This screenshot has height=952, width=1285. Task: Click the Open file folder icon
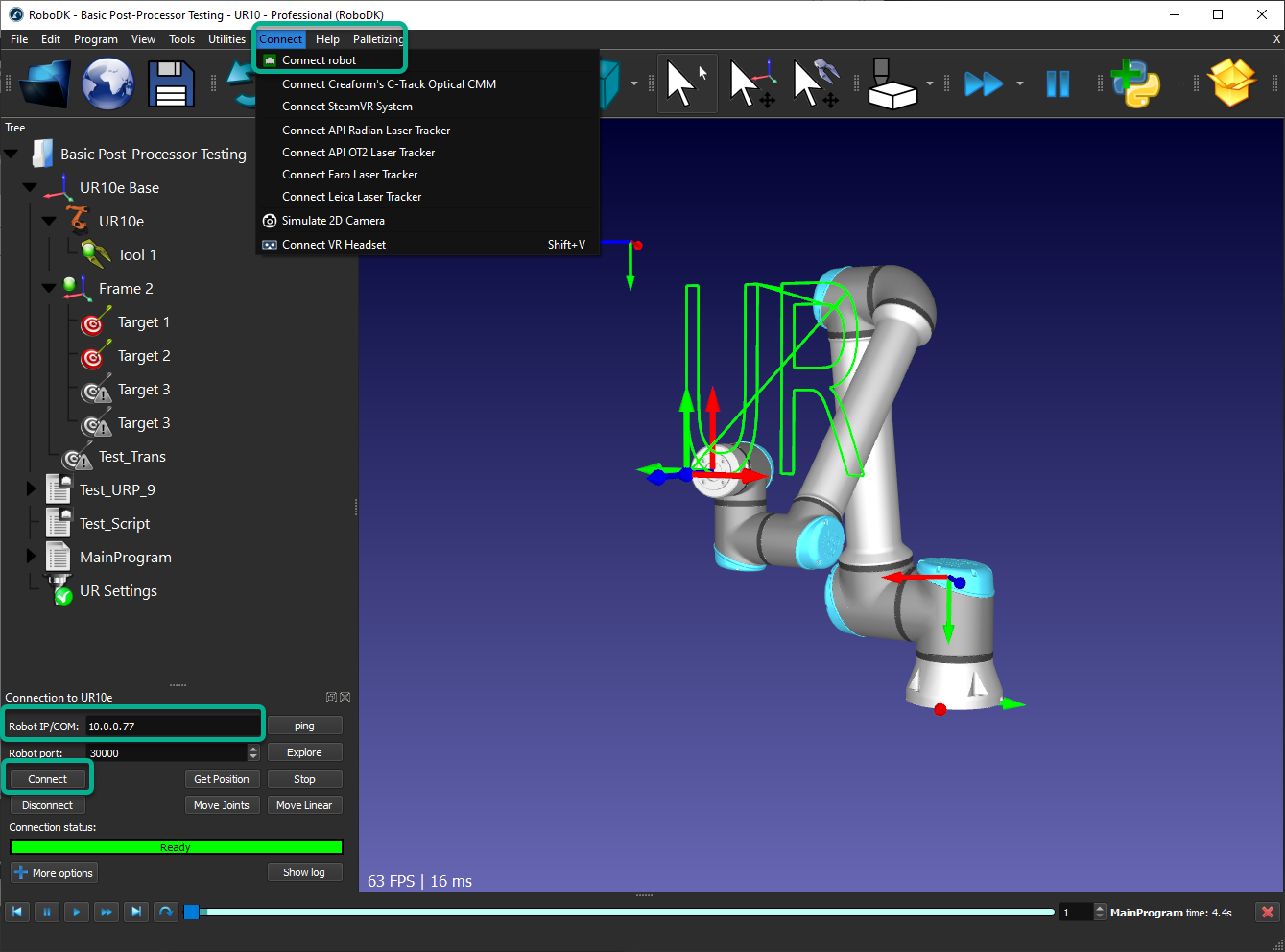pyautogui.click(x=45, y=84)
